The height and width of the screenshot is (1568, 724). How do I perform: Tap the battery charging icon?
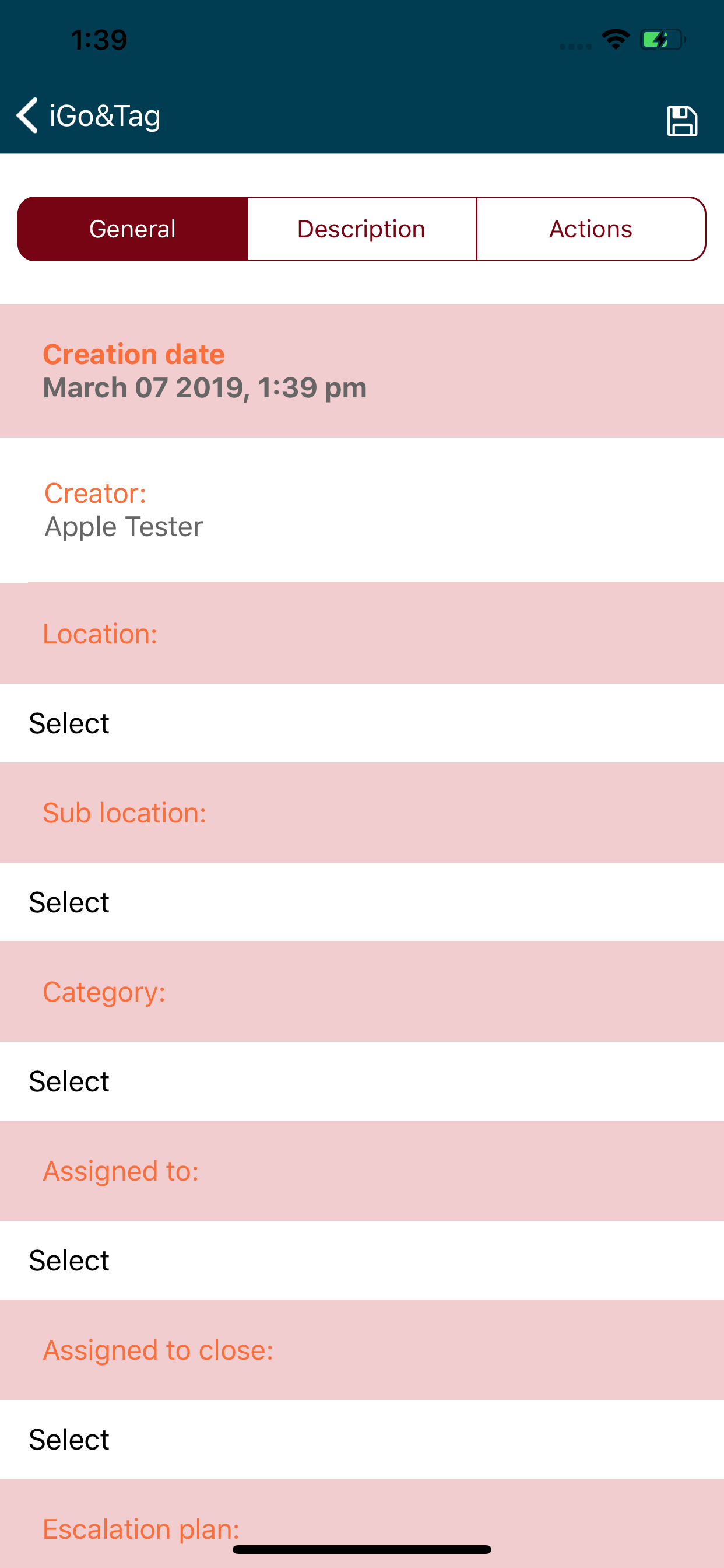pos(662,40)
